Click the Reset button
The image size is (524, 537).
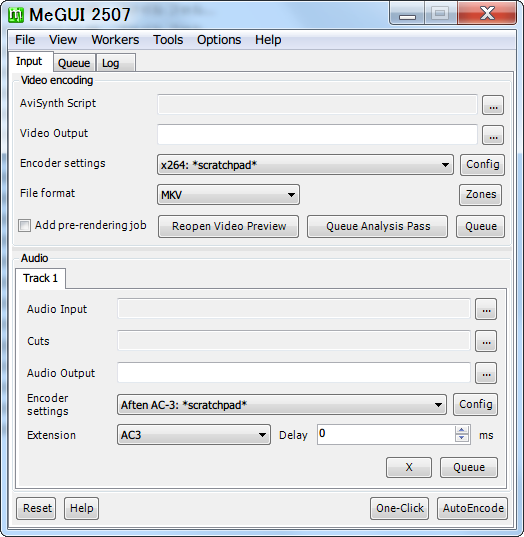pyautogui.click(x=36, y=508)
